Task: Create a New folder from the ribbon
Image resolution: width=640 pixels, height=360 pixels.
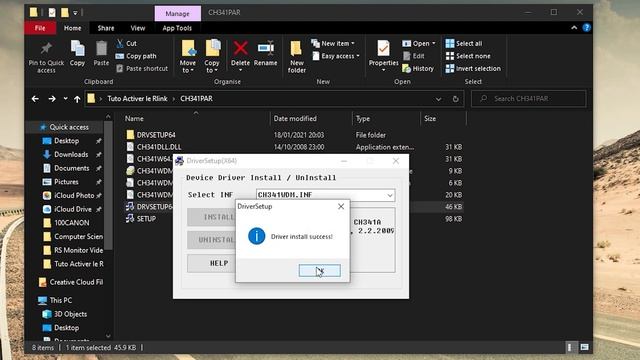Action: click(x=297, y=56)
